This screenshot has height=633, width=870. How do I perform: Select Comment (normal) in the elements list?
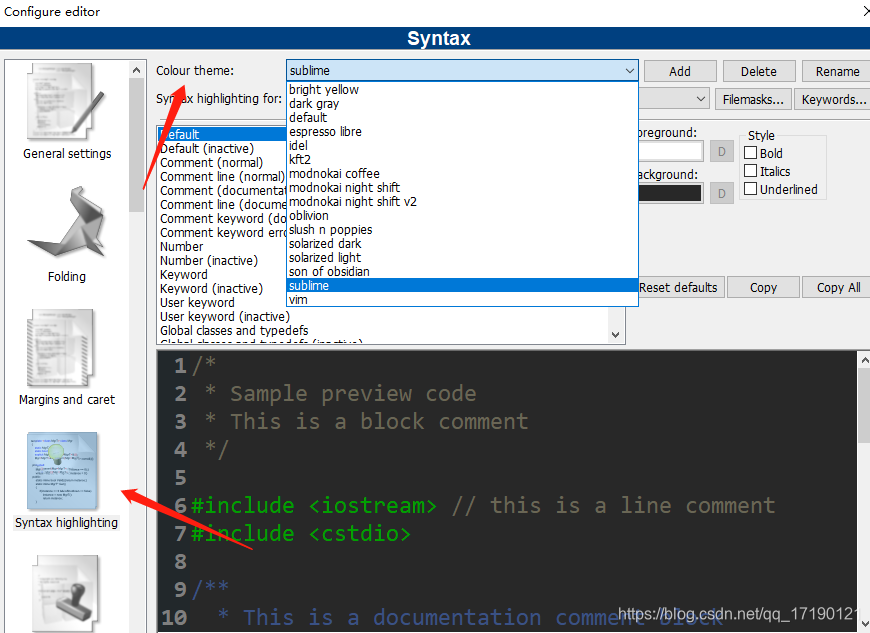(x=213, y=162)
